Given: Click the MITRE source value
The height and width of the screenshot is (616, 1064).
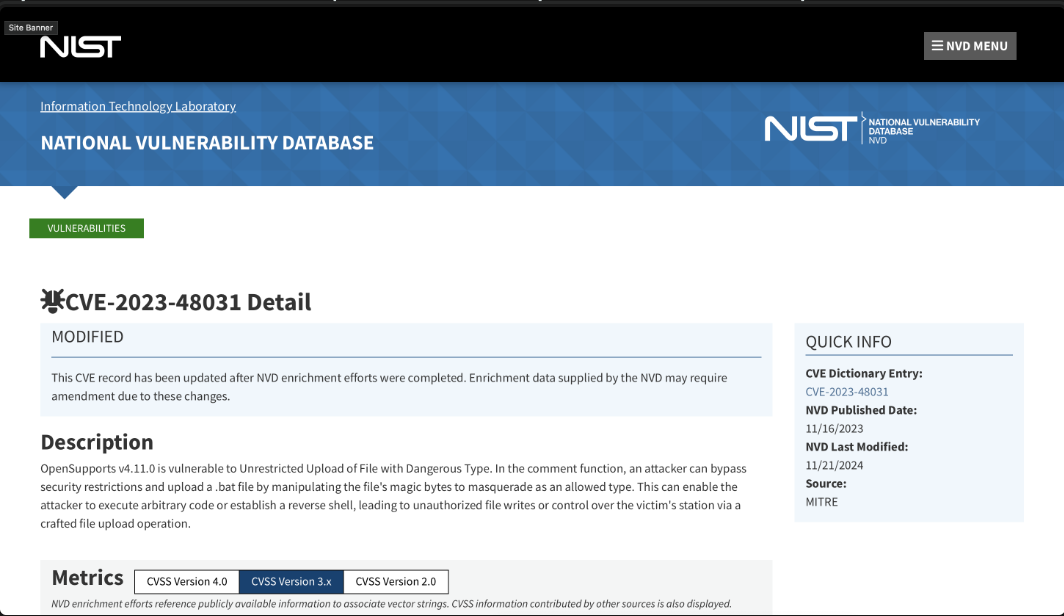Looking at the screenshot, I should pos(822,502).
